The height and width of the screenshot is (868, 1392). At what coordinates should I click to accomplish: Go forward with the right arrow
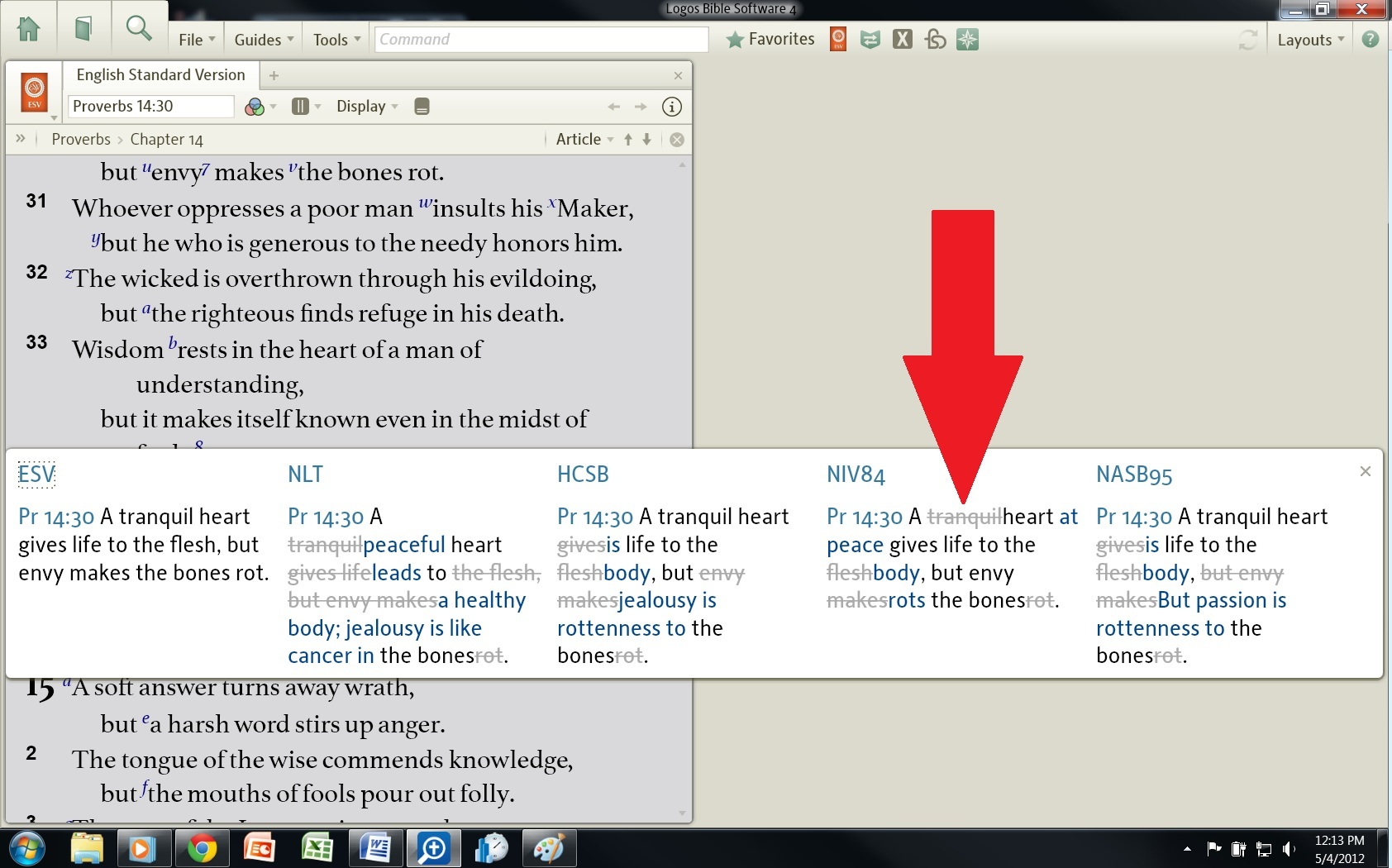pyautogui.click(x=641, y=107)
